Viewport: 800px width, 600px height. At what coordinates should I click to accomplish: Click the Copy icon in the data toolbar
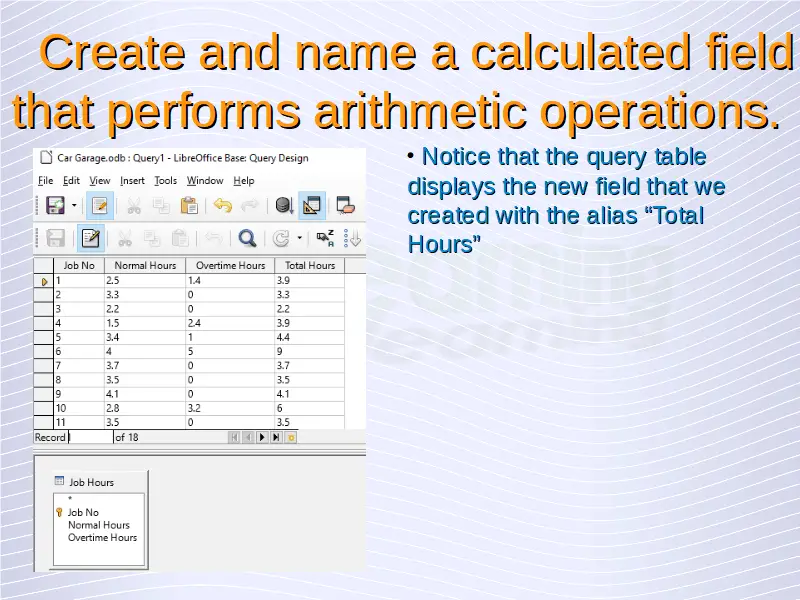[152, 238]
